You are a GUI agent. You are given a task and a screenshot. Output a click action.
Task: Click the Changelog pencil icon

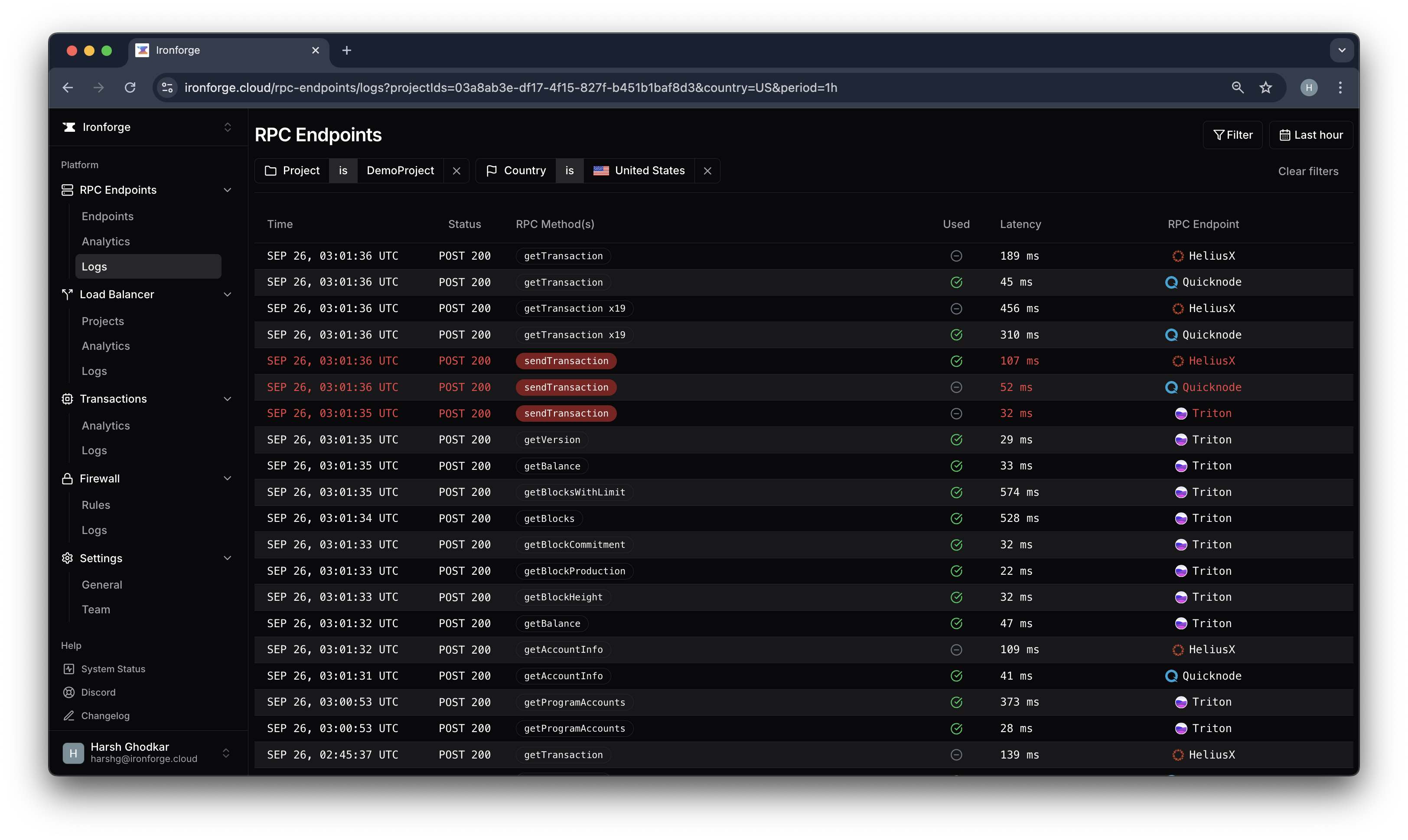click(68, 716)
